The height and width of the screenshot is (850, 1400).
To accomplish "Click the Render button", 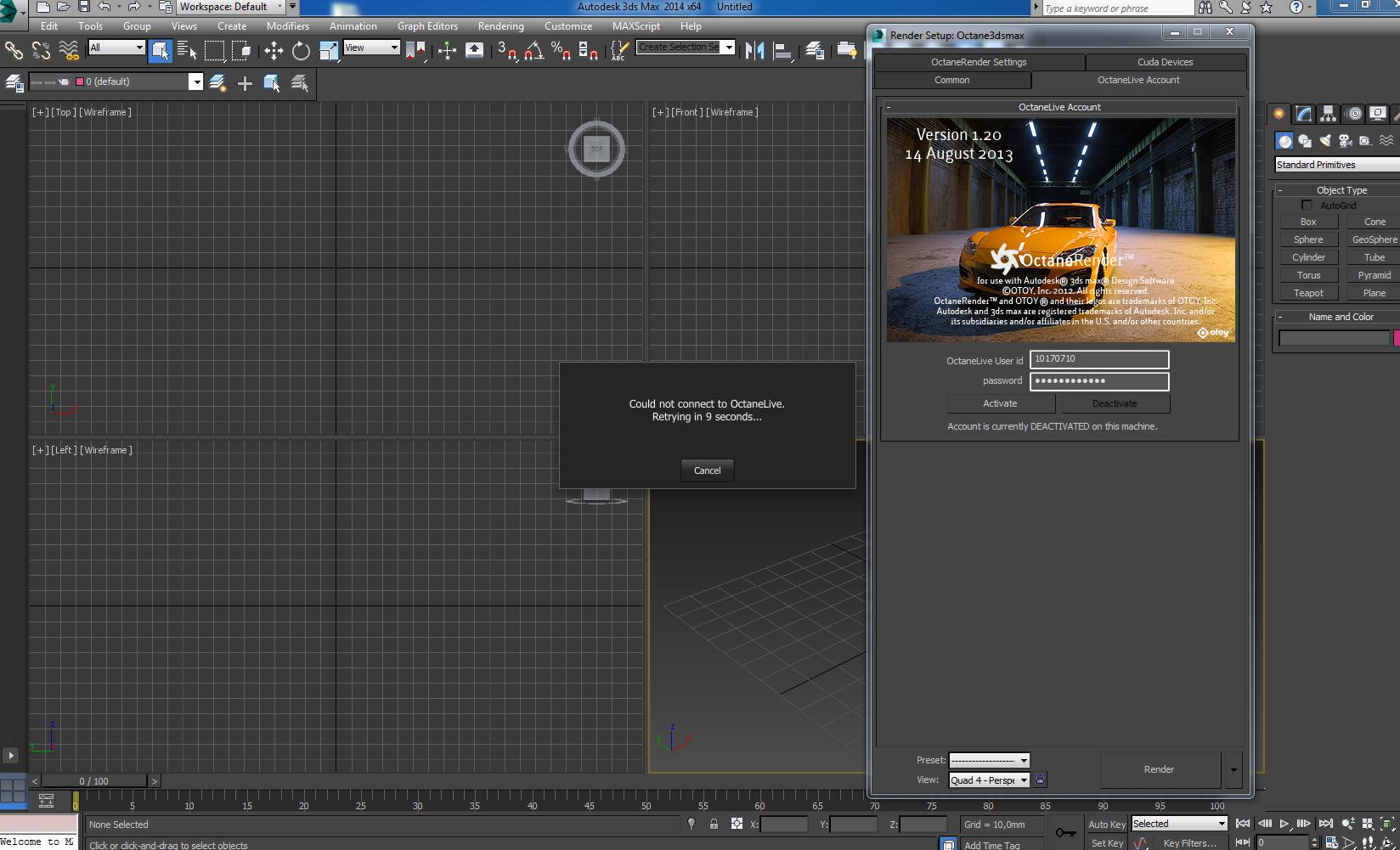I will pos(1159,769).
